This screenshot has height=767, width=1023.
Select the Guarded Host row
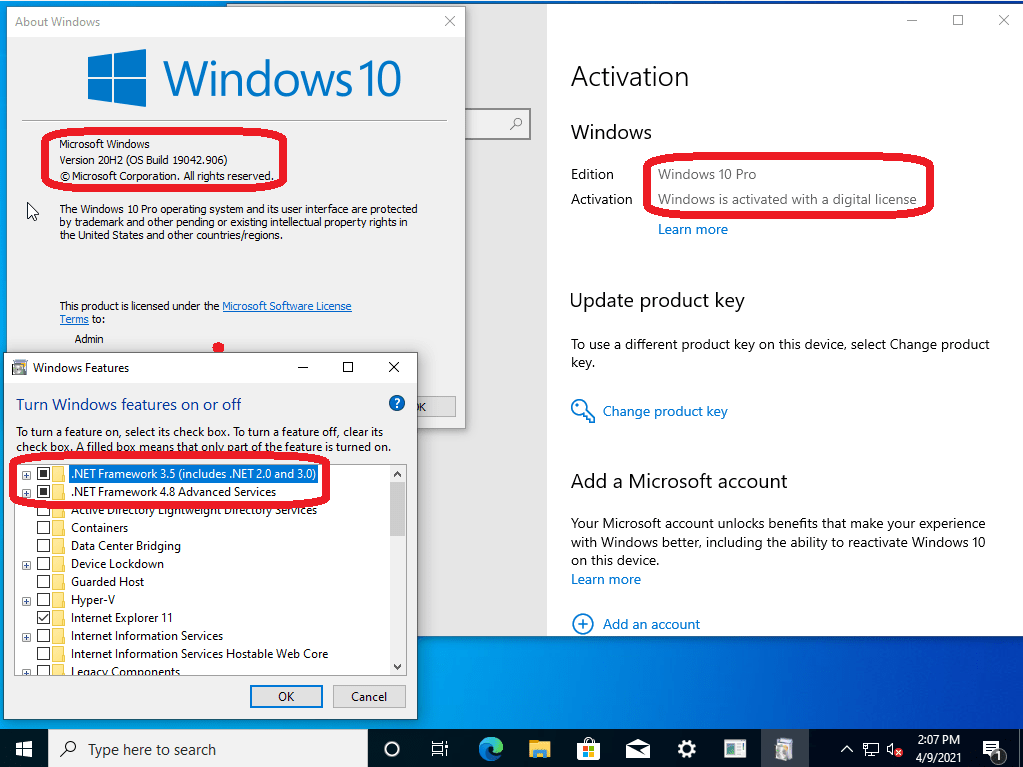(108, 582)
